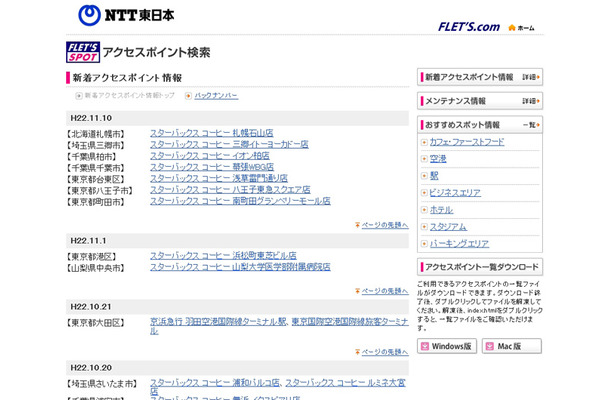Viewport: 610px width, 400px height.
Task: Open スターバックス コーヒー 札幌石山店 link
Action: tap(212, 133)
